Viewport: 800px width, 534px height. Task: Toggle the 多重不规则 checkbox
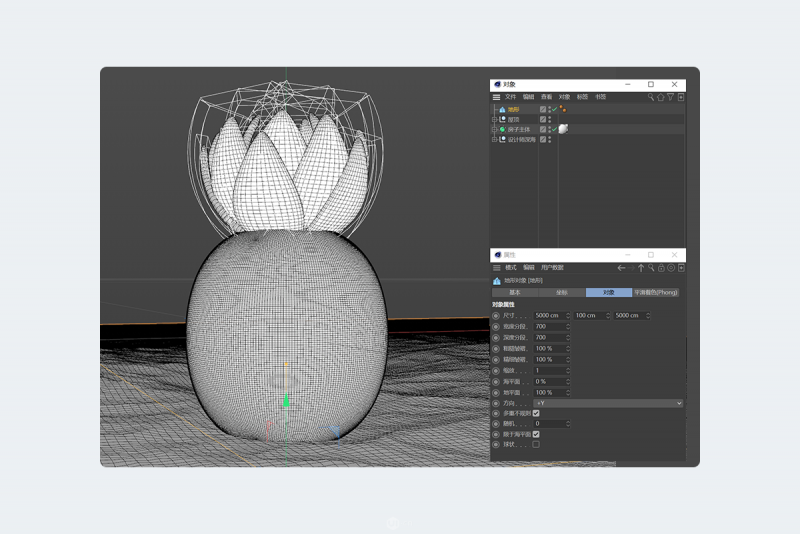click(536, 413)
